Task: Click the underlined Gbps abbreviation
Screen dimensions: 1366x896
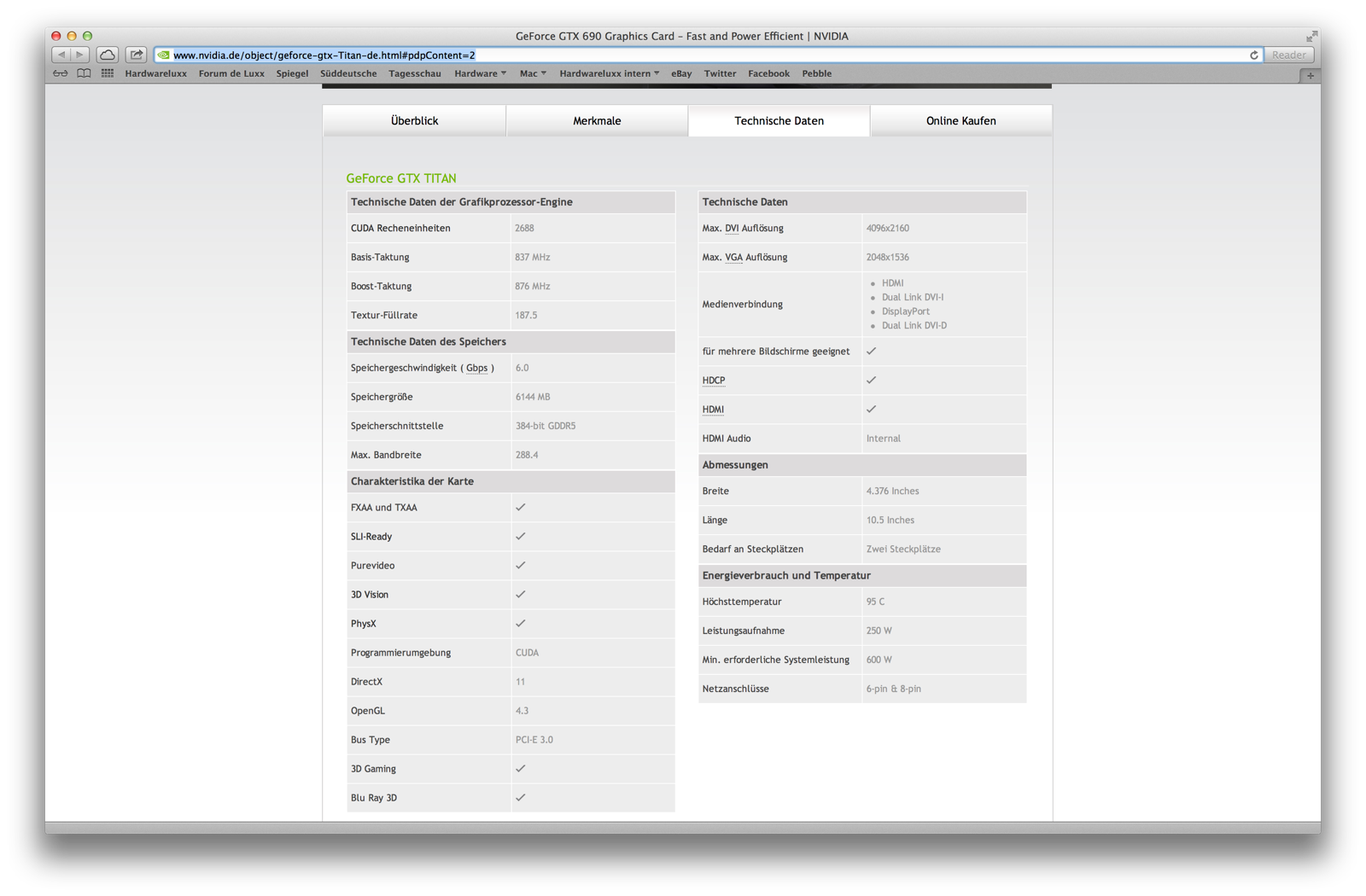Action: [x=477, y=368]
